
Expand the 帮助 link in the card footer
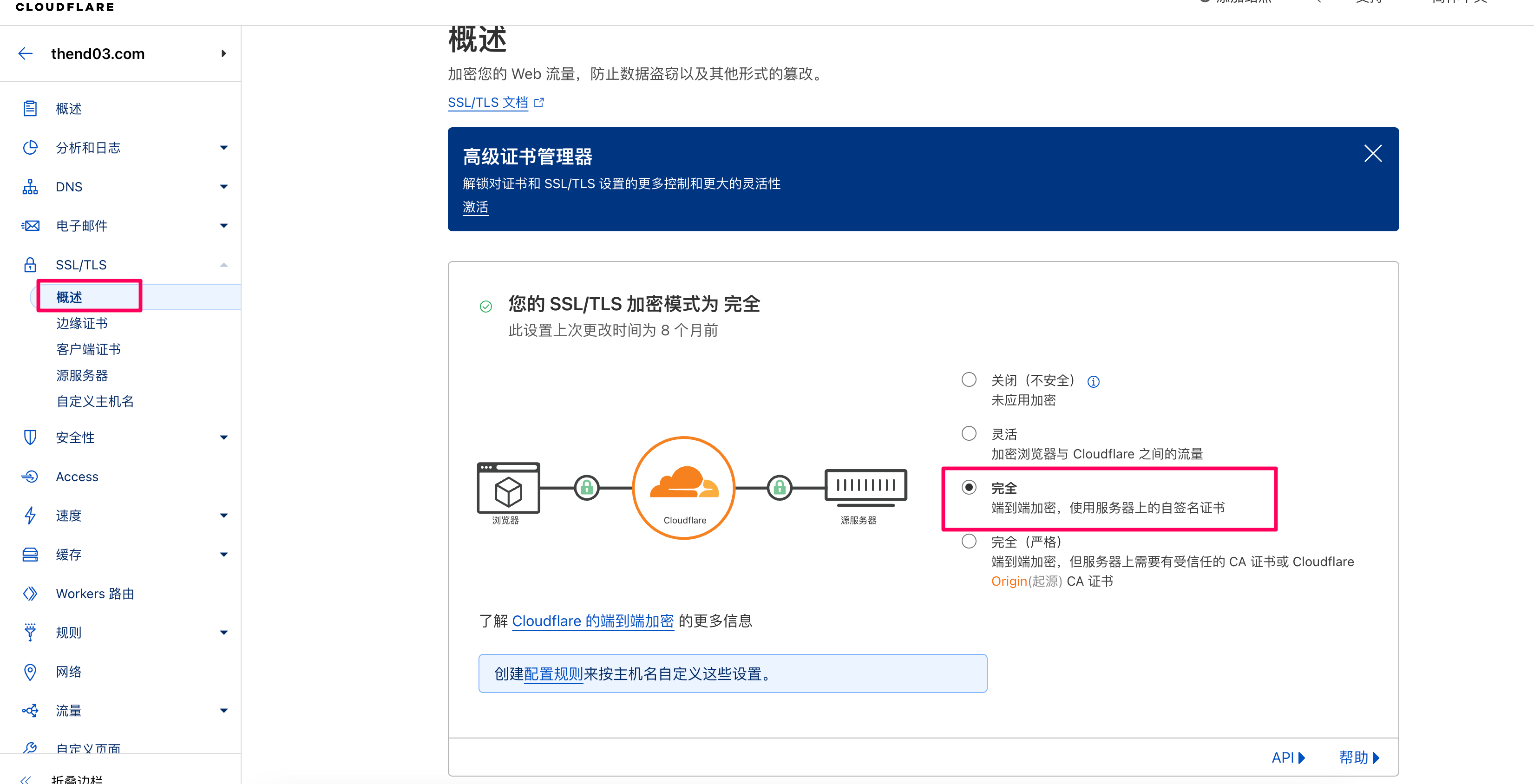click(x=1359, y=758)
